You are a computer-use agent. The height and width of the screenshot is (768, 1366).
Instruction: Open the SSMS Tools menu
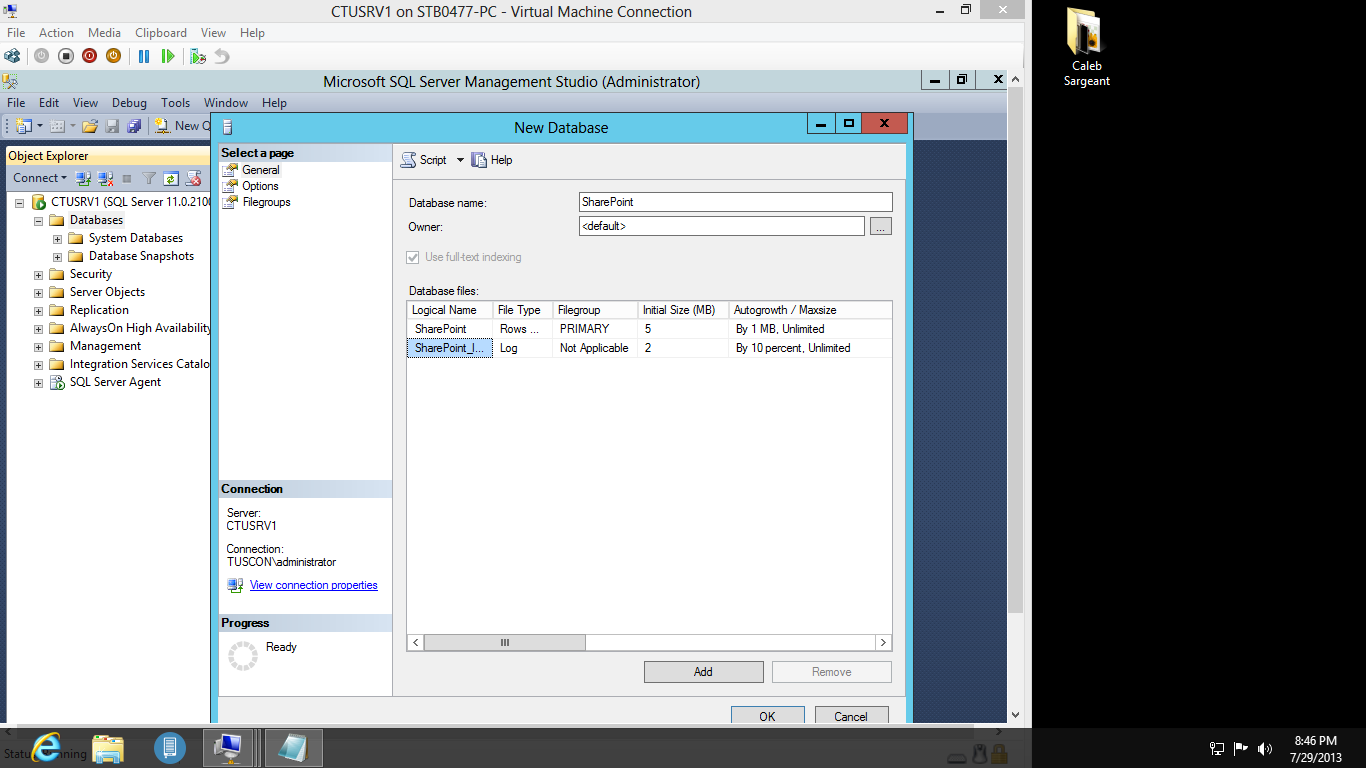175,103
